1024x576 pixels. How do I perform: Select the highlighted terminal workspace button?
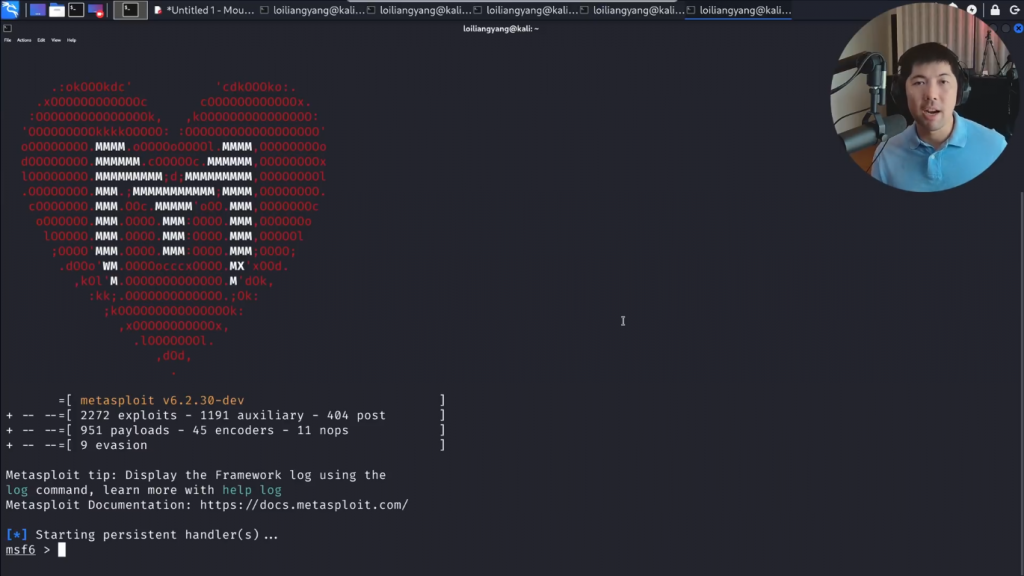130,10
